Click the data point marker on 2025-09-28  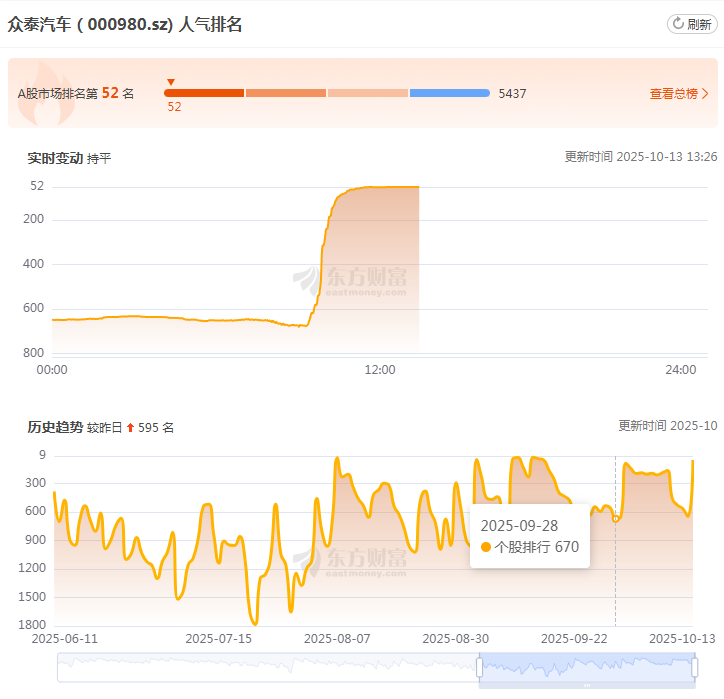[x=615, y=519]
